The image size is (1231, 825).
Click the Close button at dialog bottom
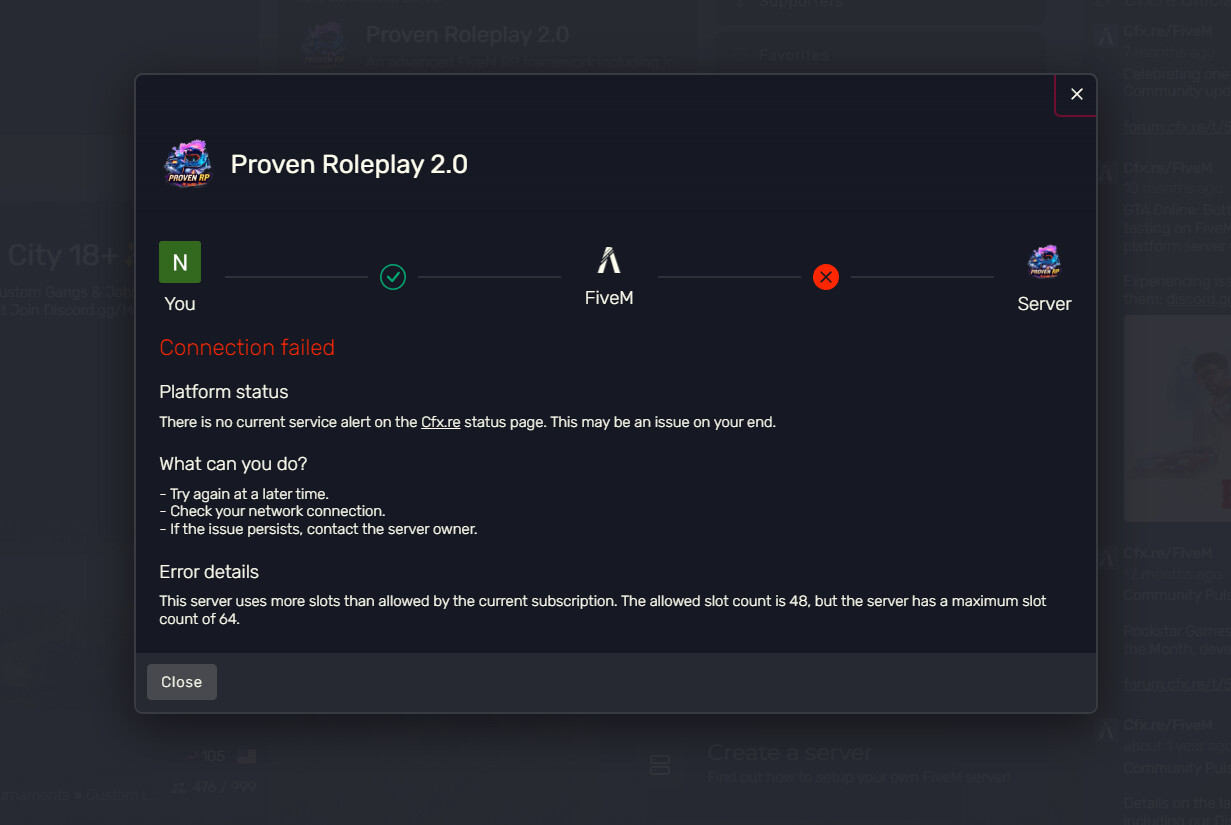(x=182, y=682)
